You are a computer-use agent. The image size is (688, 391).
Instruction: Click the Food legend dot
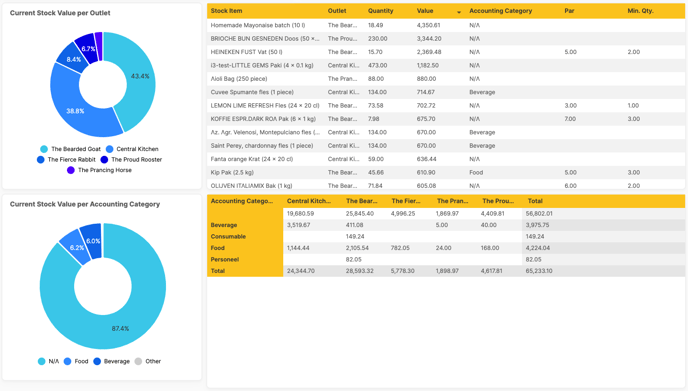68,362
